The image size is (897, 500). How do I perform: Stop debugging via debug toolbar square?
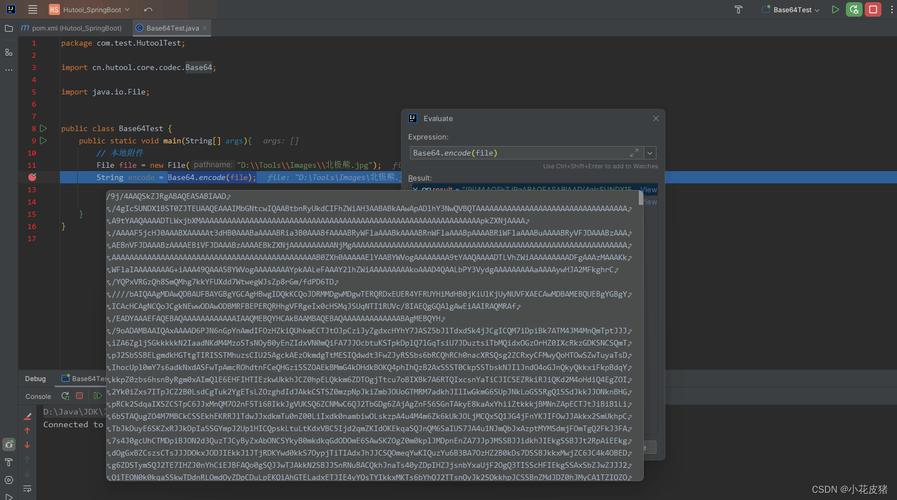click(x=80, y=396)
